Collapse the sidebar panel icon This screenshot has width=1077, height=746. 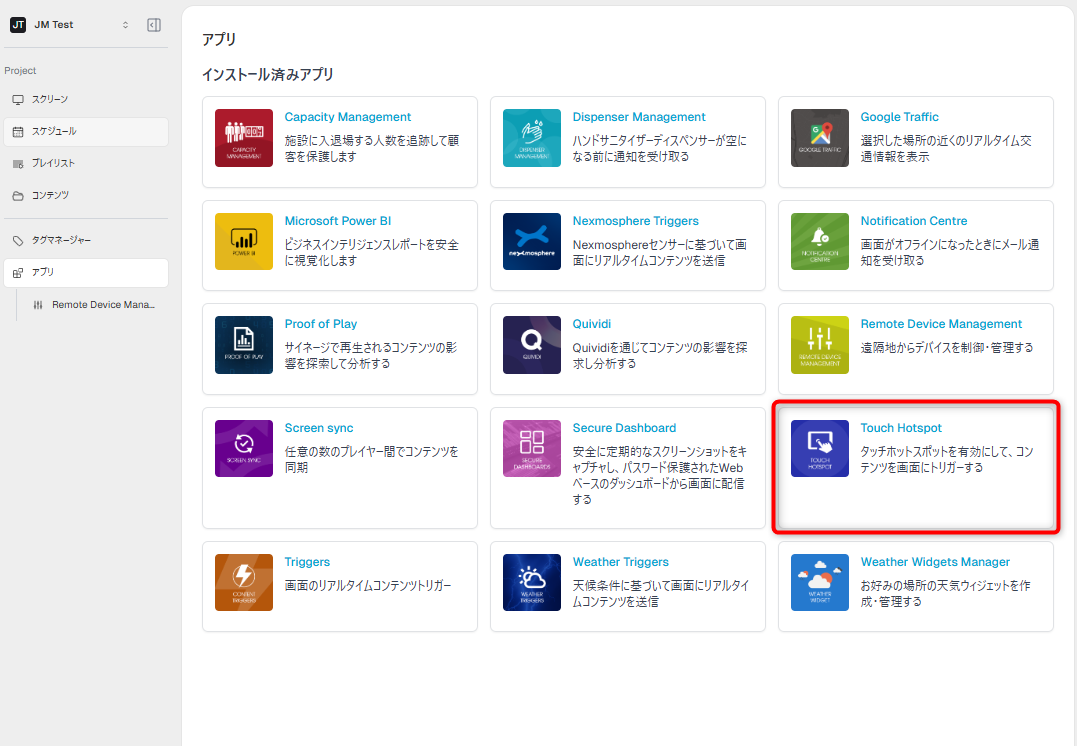click(154, 25)
